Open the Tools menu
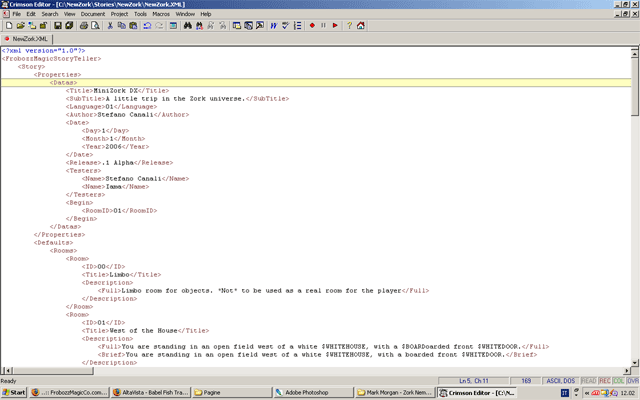 140,14
